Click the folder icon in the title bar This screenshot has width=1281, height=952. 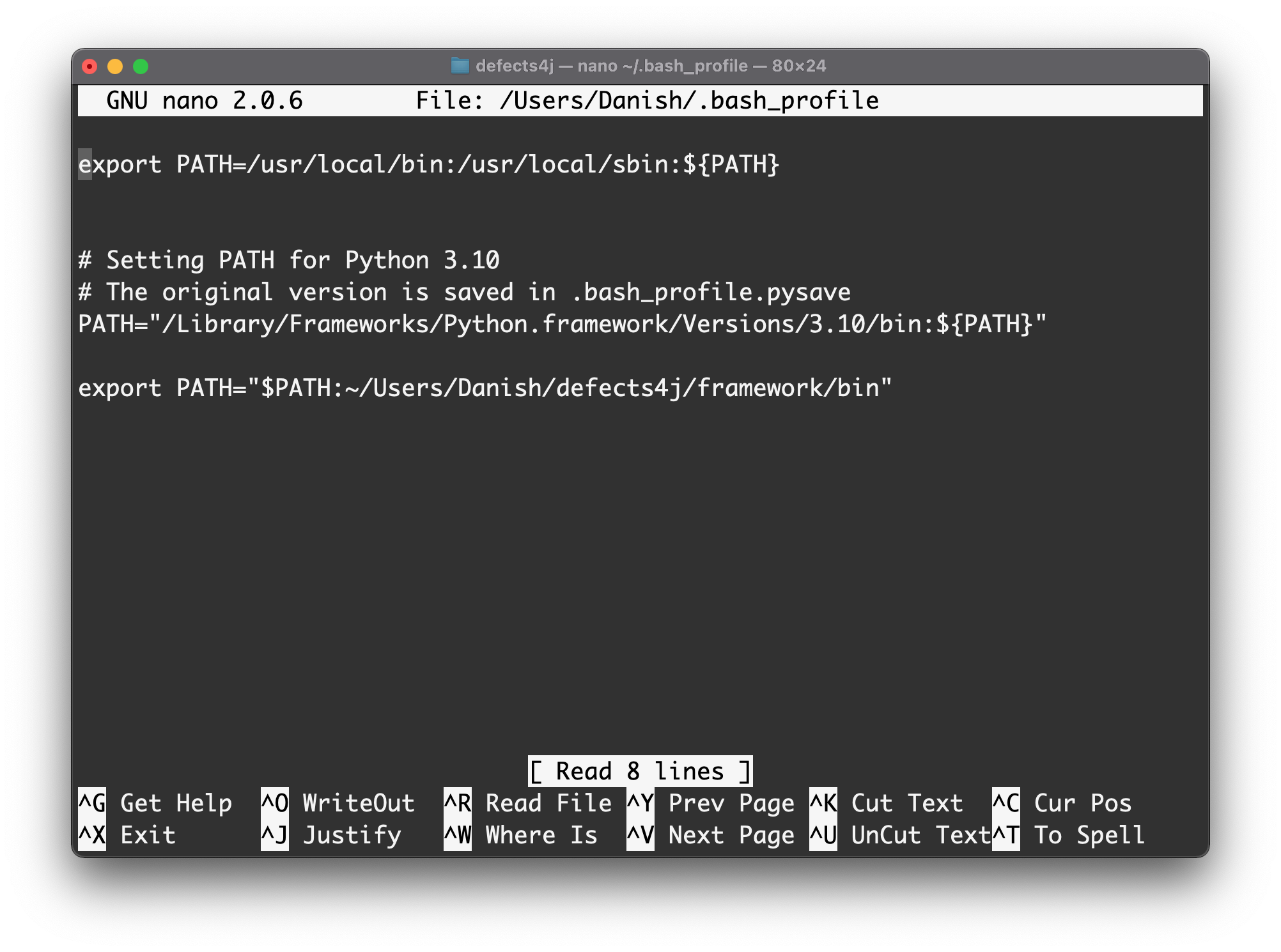pyautogui.click(x=460, y=65)
